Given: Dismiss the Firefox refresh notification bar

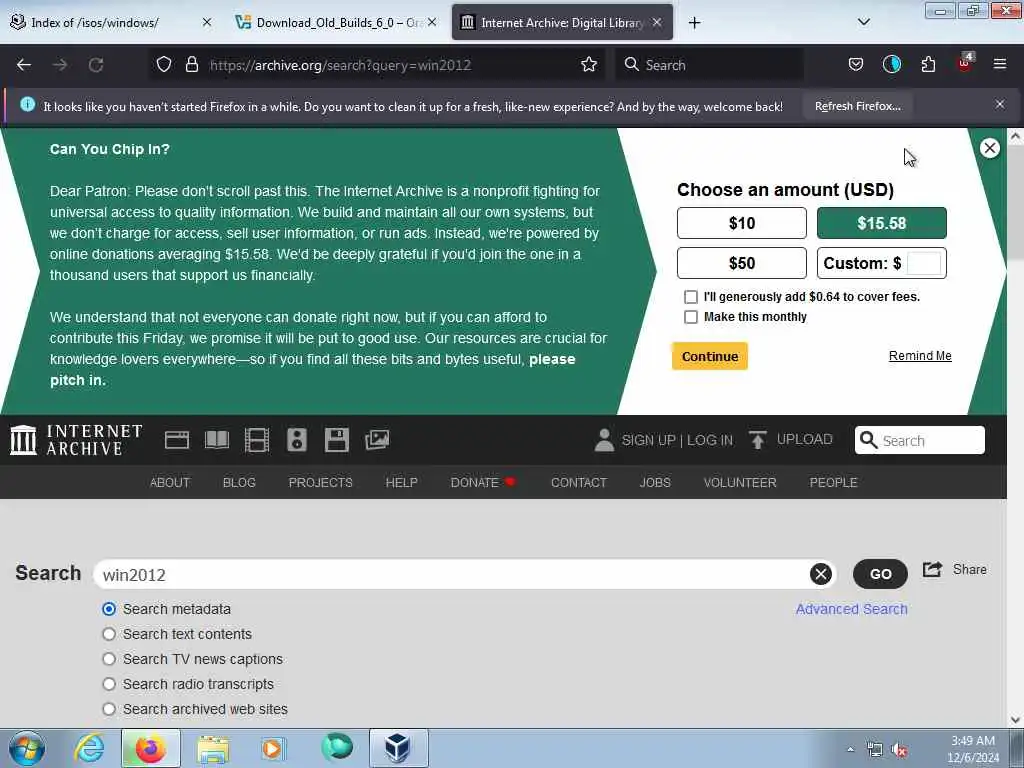Looking at the screenshot, I should [x=1000, y=104].
